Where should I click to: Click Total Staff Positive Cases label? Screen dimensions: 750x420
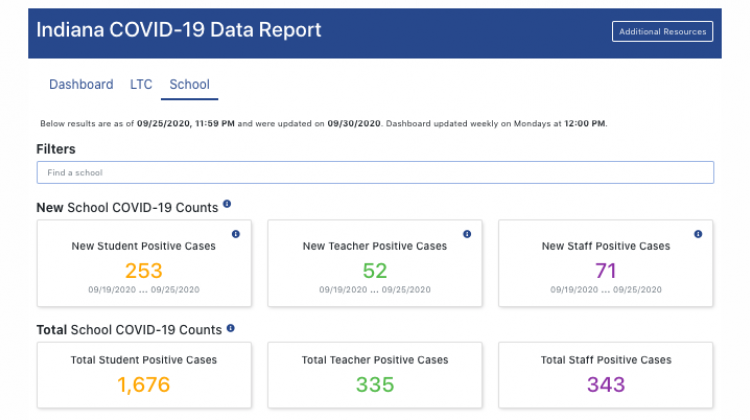(606, 360)
